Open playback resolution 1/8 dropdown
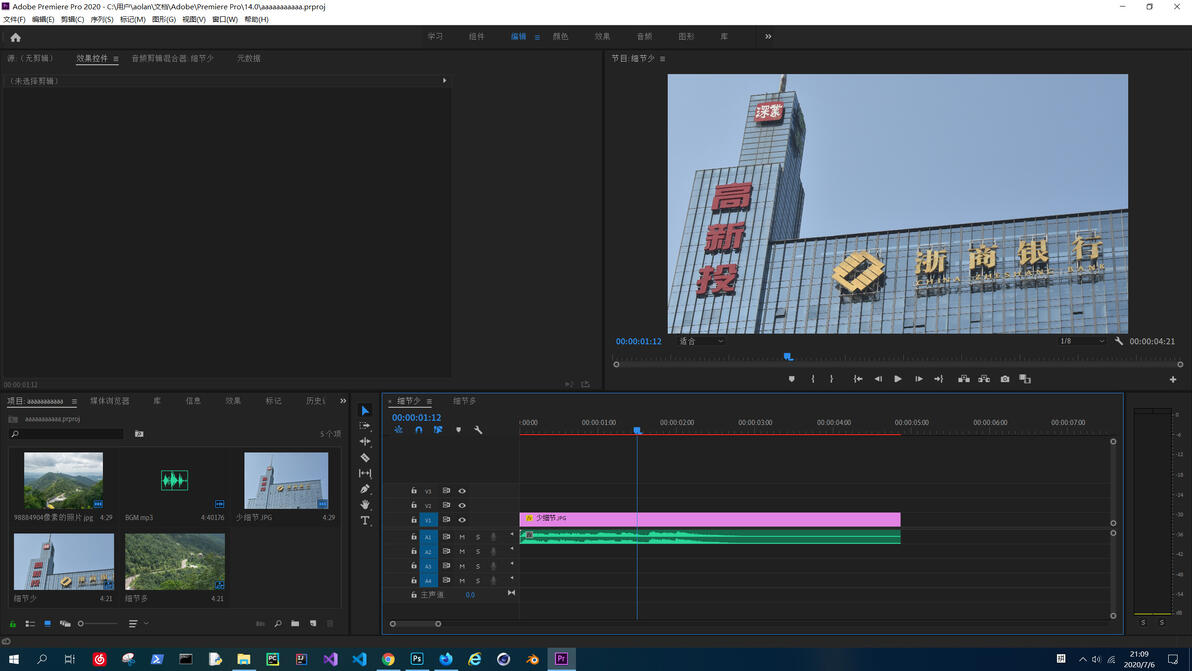The height and width of the screenshot is (671, 1192). 1082,341
